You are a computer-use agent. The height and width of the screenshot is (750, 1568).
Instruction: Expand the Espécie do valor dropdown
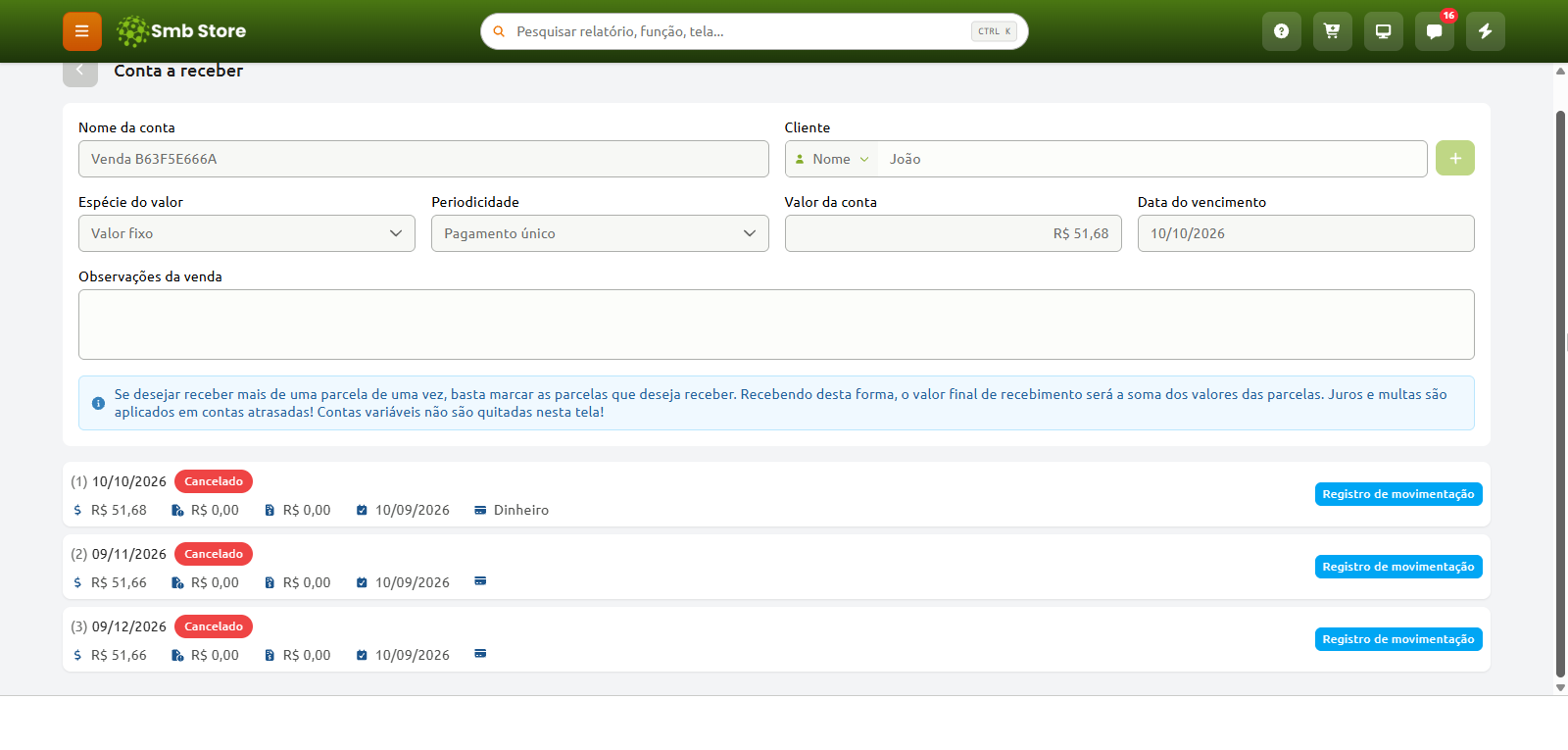(x=247, y=233)
